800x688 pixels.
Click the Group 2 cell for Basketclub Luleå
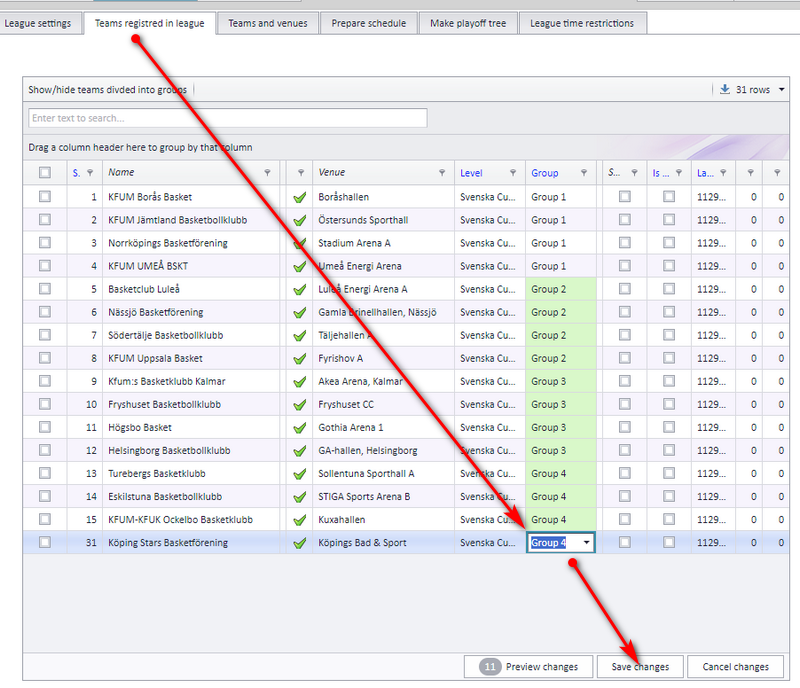[x=561, y=289]
